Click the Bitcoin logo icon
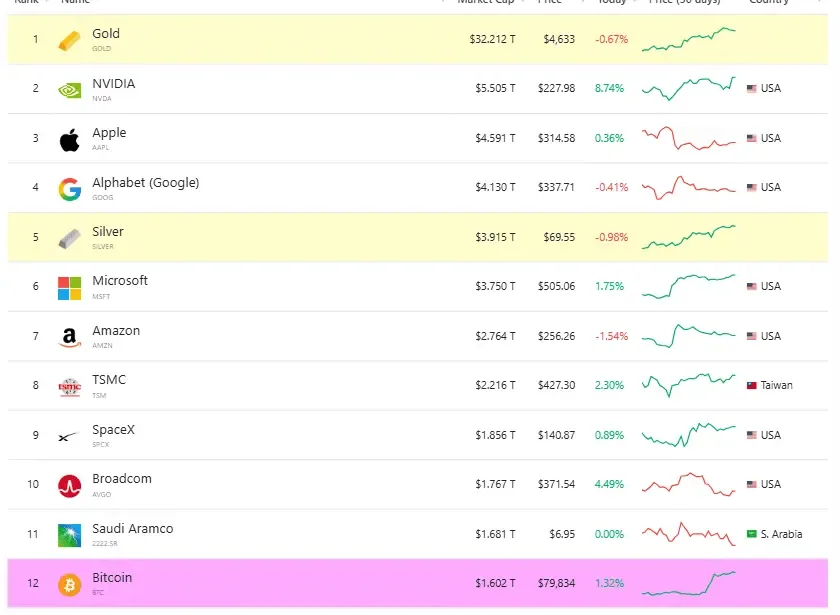Viewport: 840px width, 615px height. (70, 584)
